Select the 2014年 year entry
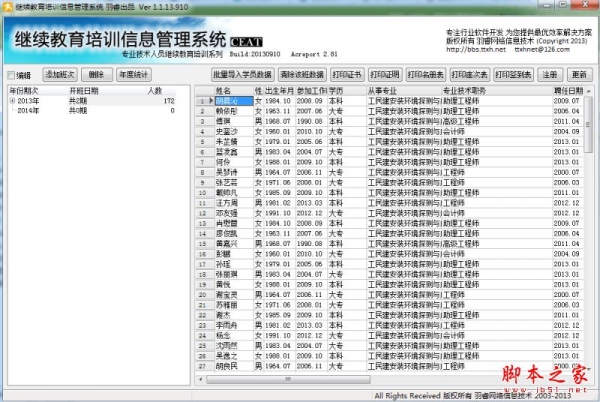This screenshot has height=402, width=600. [x=28, y=111]
